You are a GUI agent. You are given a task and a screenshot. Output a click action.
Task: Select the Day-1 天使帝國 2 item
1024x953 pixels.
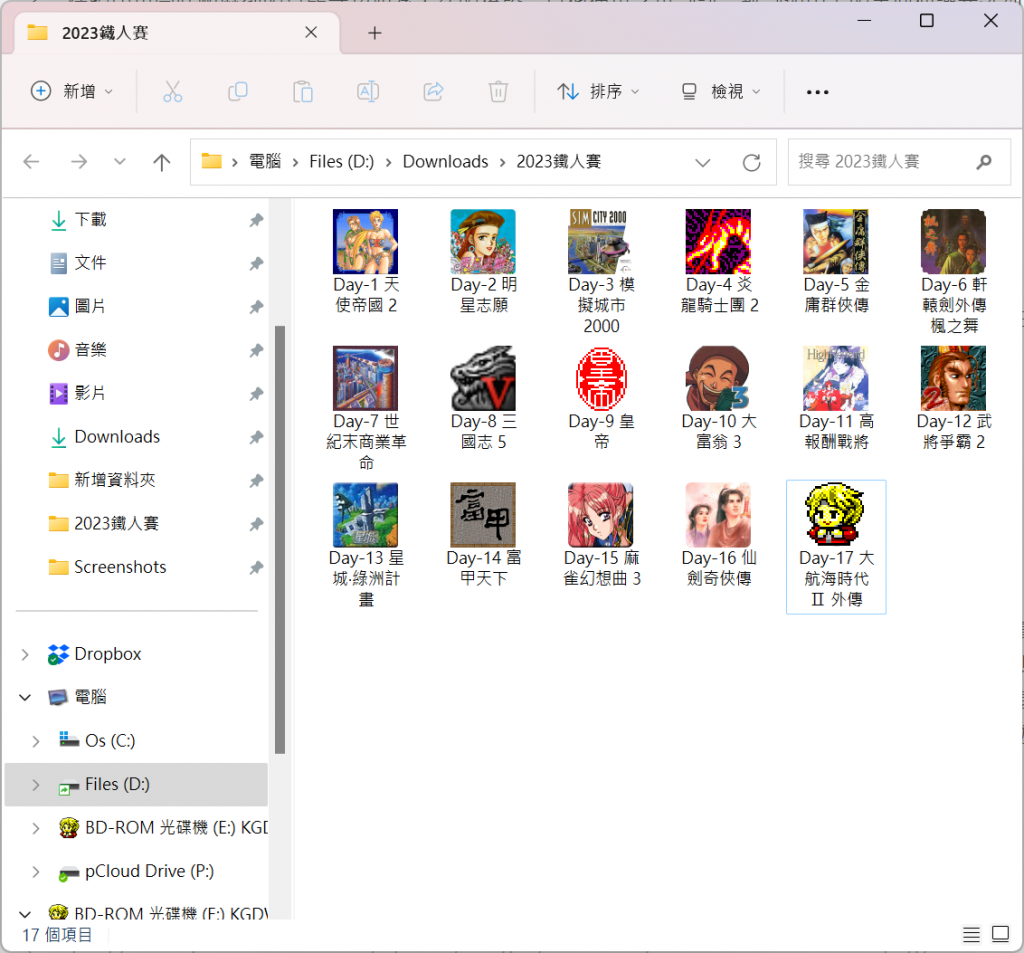366,261
